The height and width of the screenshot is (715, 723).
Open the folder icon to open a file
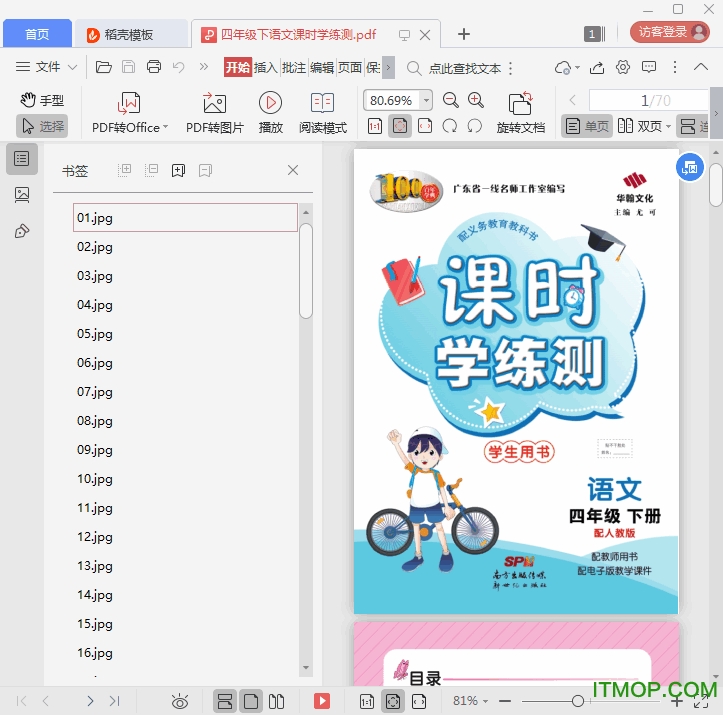[x=103, y=68]
